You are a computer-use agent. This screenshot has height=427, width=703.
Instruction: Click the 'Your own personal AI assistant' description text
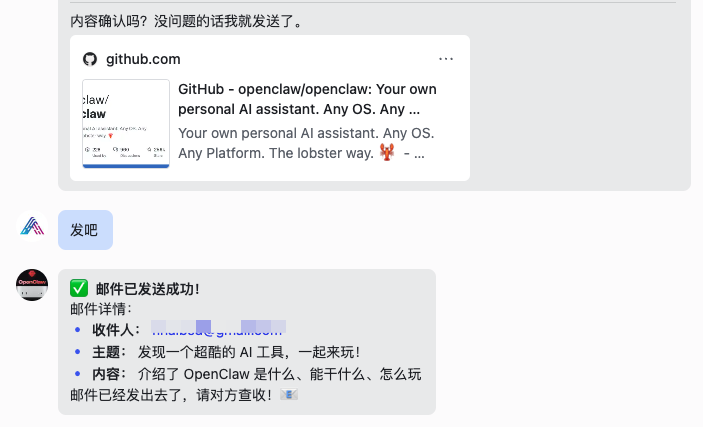[x=306, y=143]
